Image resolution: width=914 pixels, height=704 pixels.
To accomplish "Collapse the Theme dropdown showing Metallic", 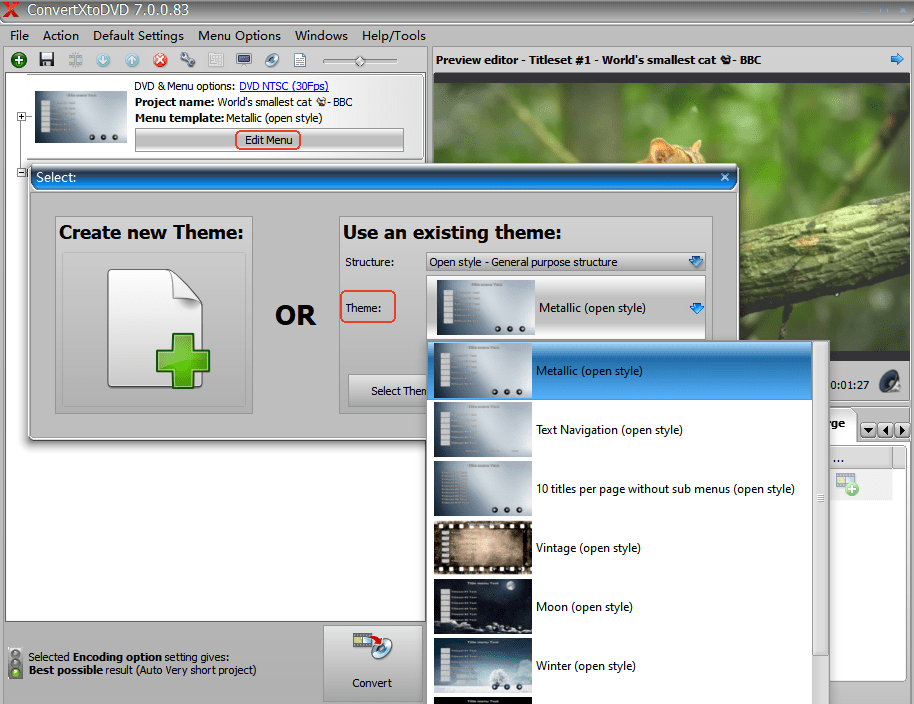I will pyautogui.click(x=696, y=308).
